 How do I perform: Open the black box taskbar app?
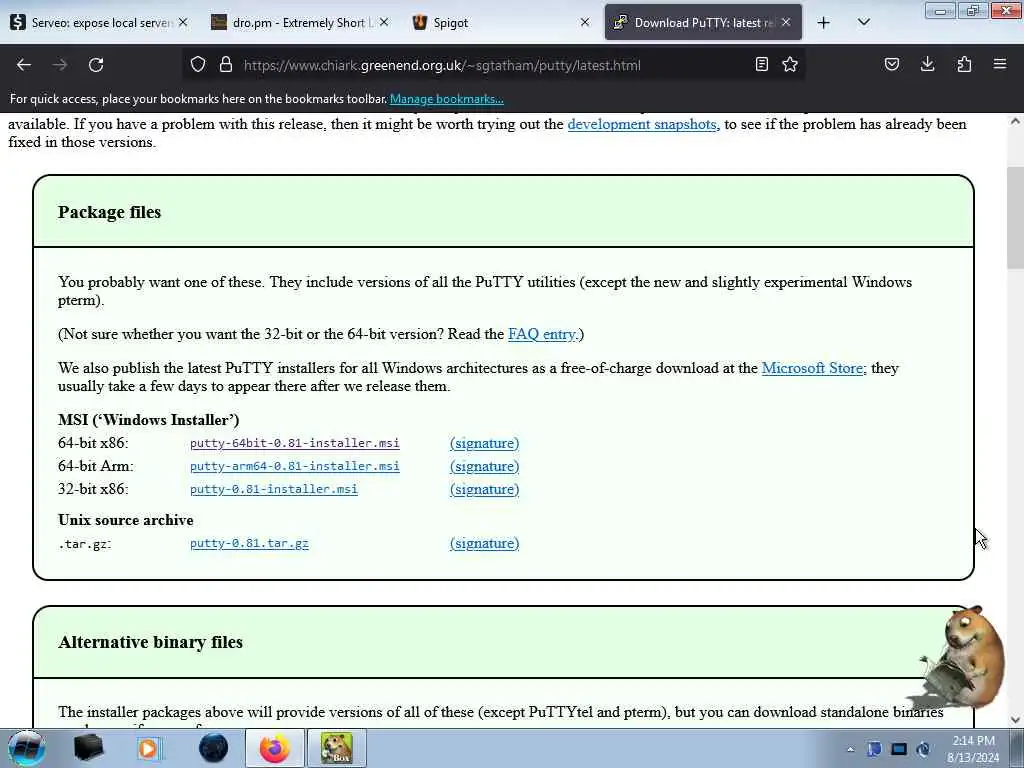coord(88,748)
